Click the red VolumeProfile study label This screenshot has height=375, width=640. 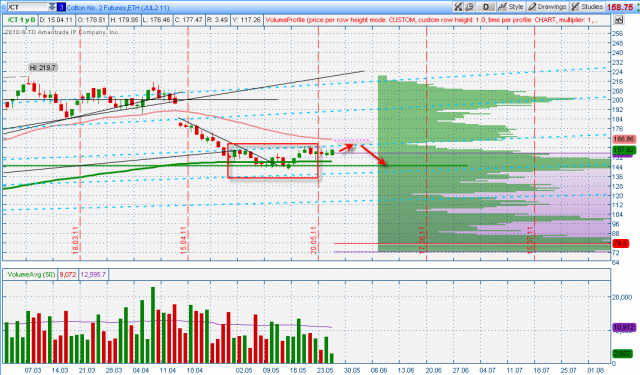pyautogui.click(x=431, y=20)
